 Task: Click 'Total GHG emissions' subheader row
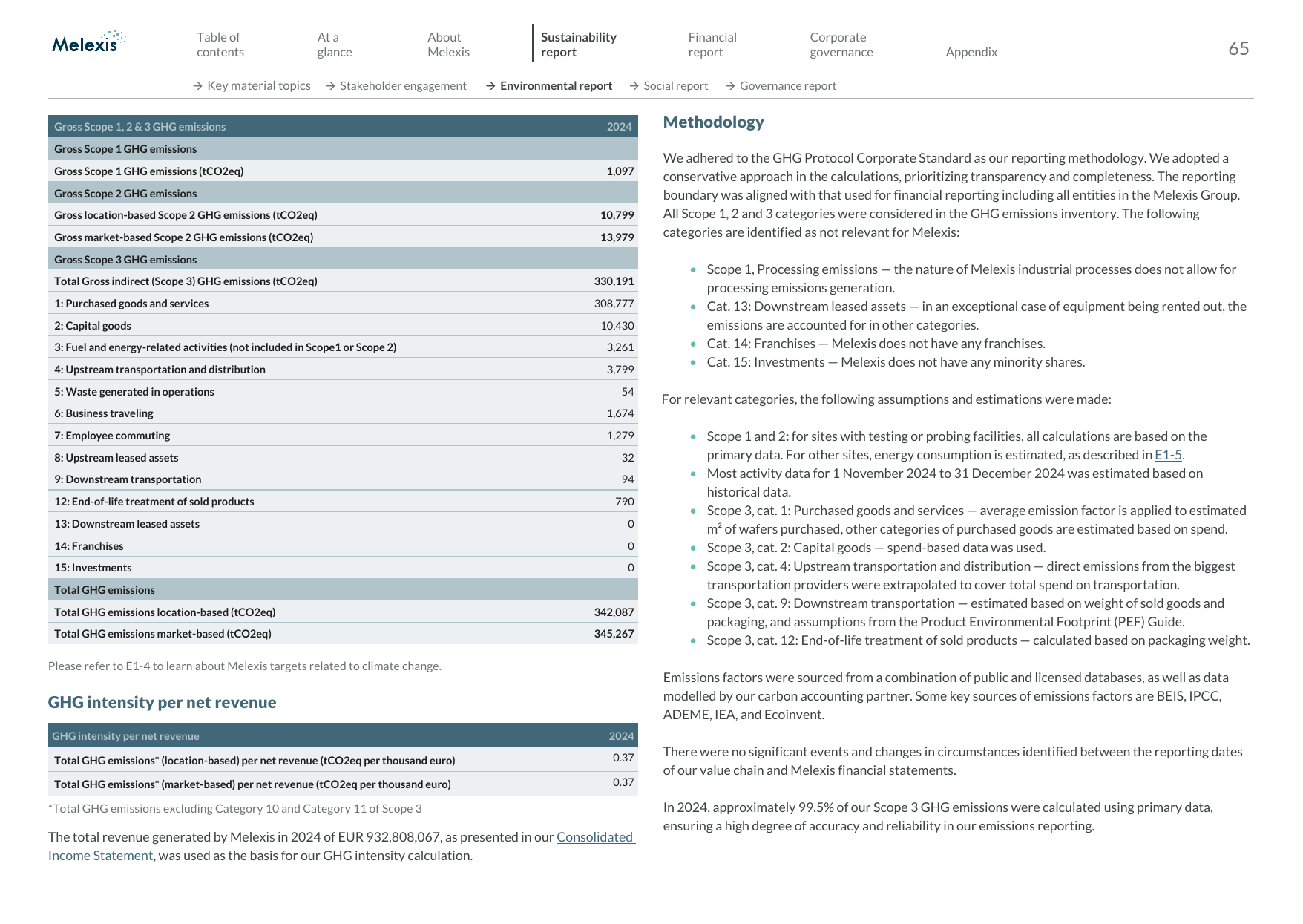(343, 589)
